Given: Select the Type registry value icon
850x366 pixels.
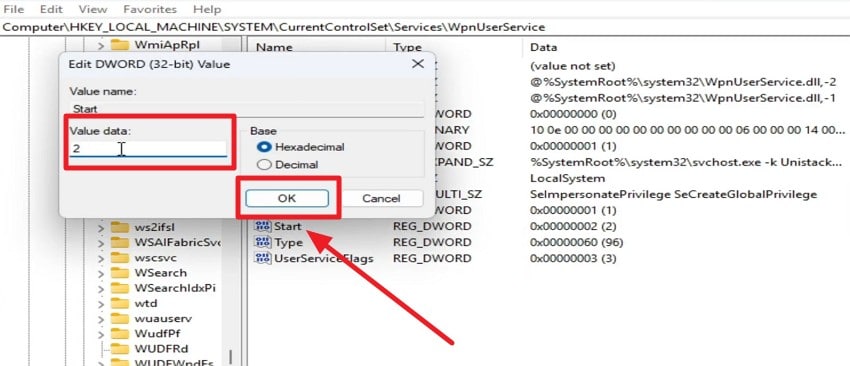Looking at the screenshot, I should click(x=263, y=242).
